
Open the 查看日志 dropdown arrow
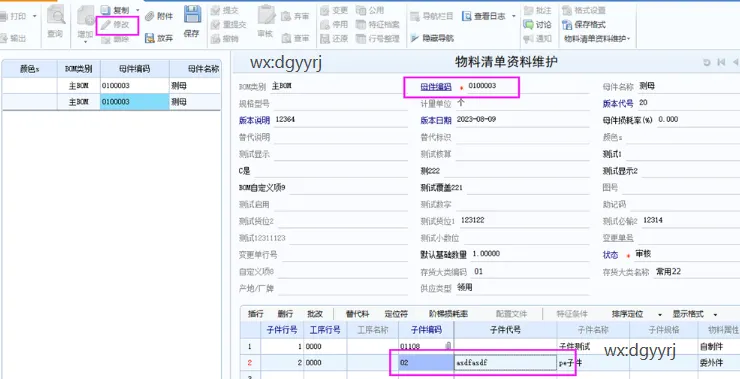pos(514,17)
